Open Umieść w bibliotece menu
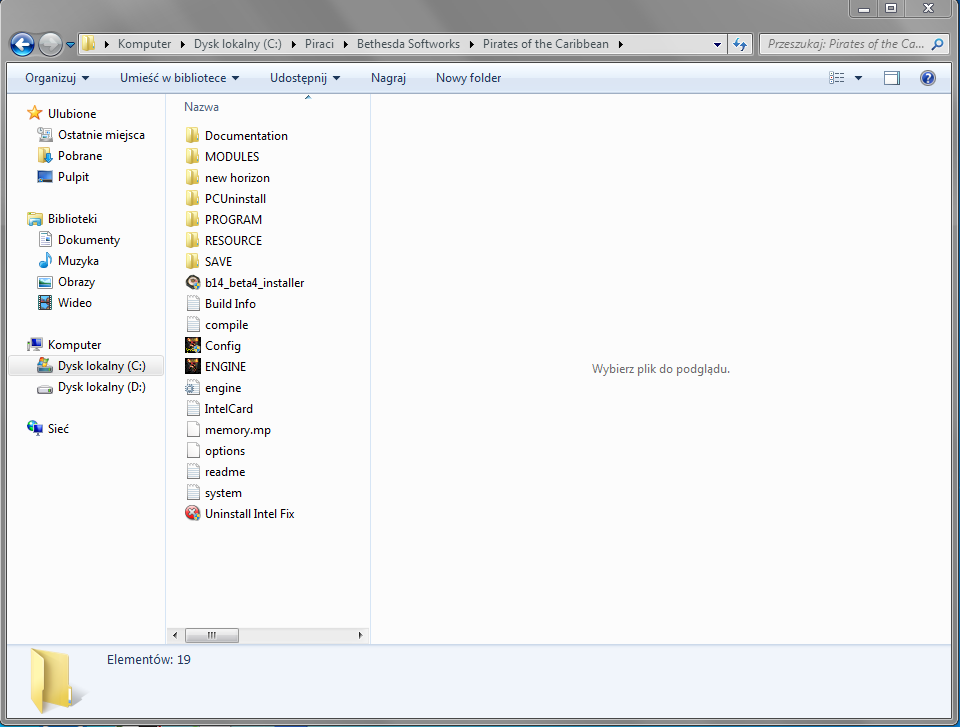Image resolution: width=960 pixels, height=727 pixels. coord(179,78)
